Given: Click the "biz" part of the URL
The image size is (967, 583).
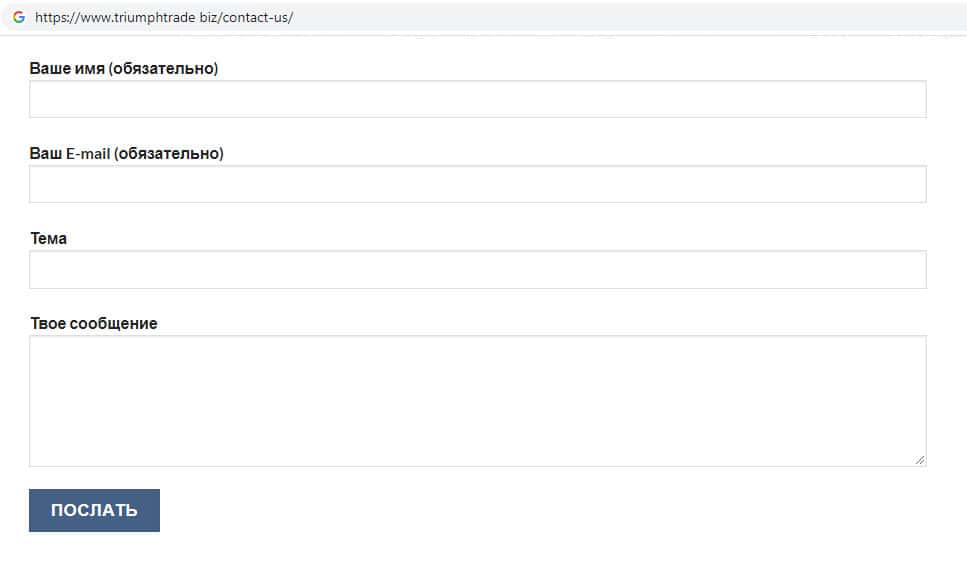Looking at the screenshot, I should [x=208, y=18].
